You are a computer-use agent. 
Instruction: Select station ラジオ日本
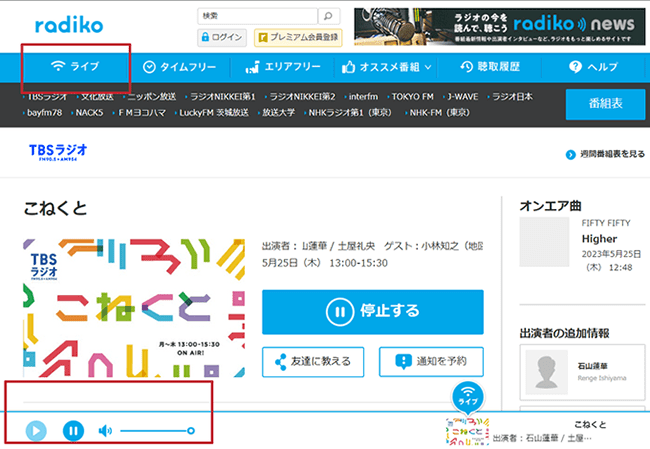coord(512,97)
